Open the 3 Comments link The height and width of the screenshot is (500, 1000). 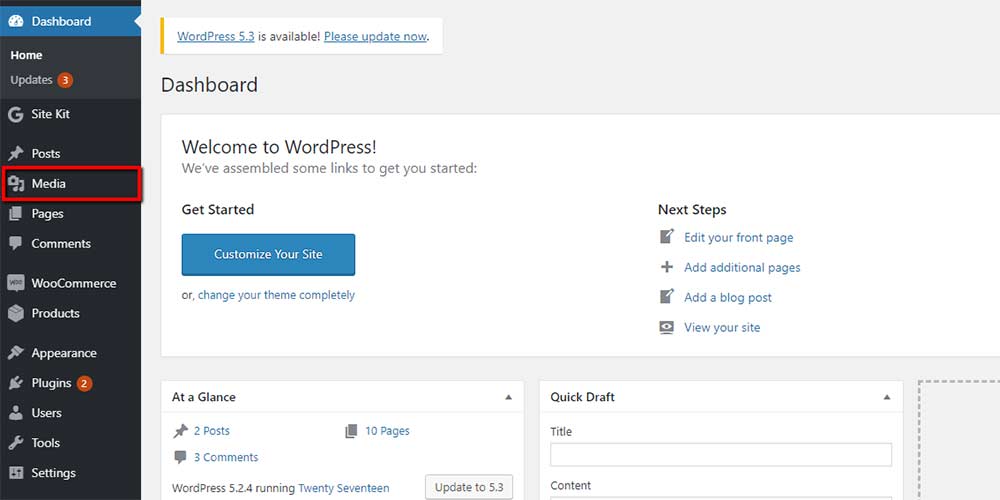[226, 457]
